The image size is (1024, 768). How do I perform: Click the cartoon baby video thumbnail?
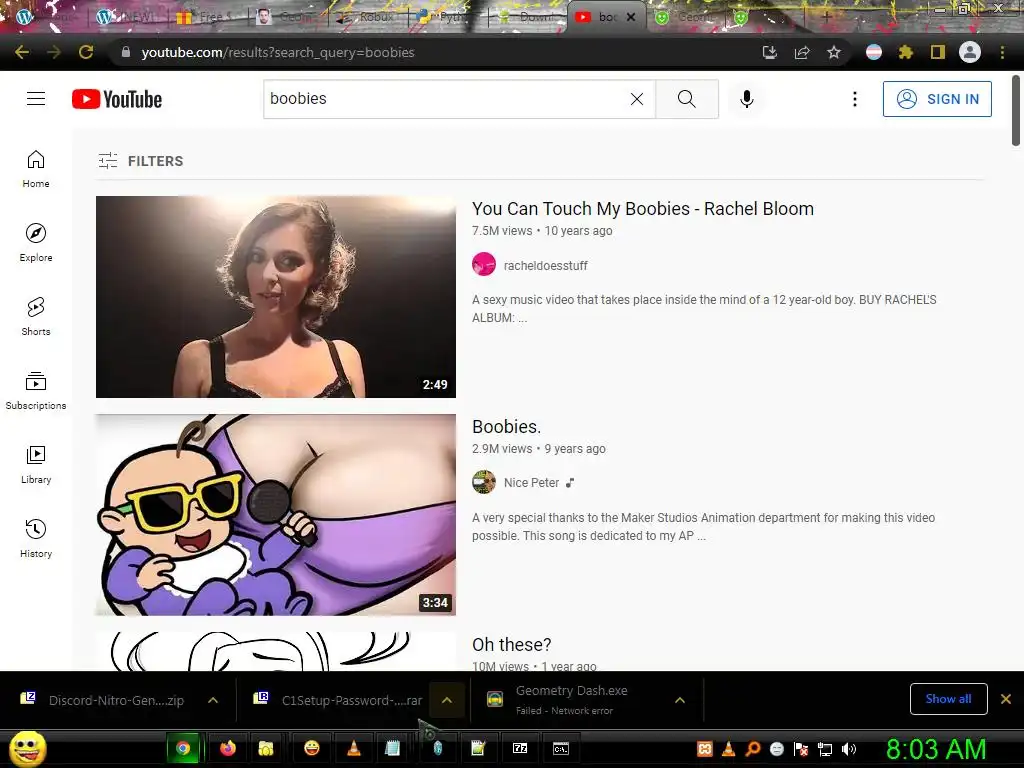click(276, 515)
